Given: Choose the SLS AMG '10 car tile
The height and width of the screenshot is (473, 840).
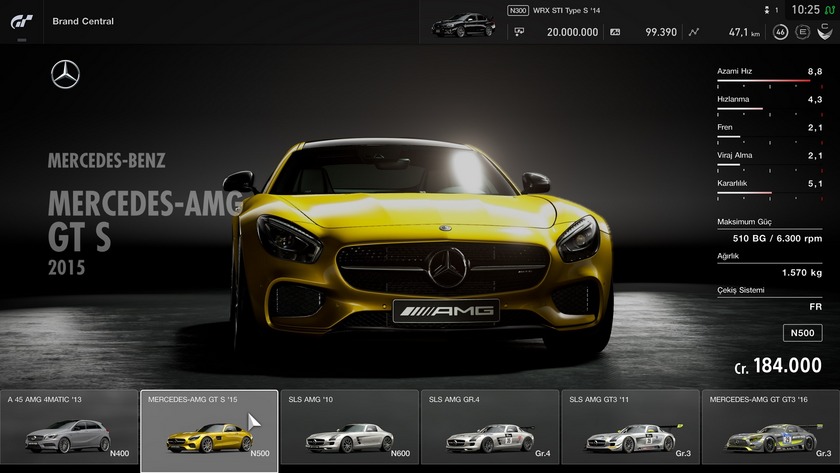Looking at the screenshot, I should pos(349,430).
